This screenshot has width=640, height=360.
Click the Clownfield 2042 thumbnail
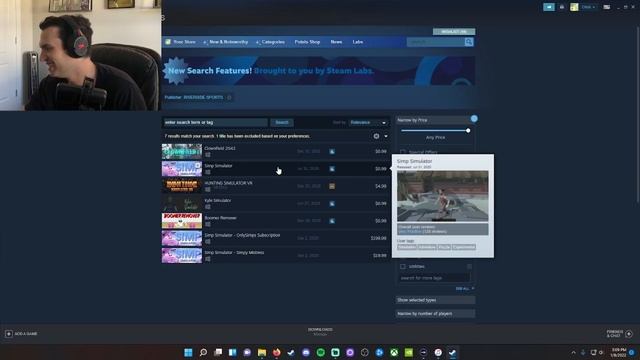[182, 151]
